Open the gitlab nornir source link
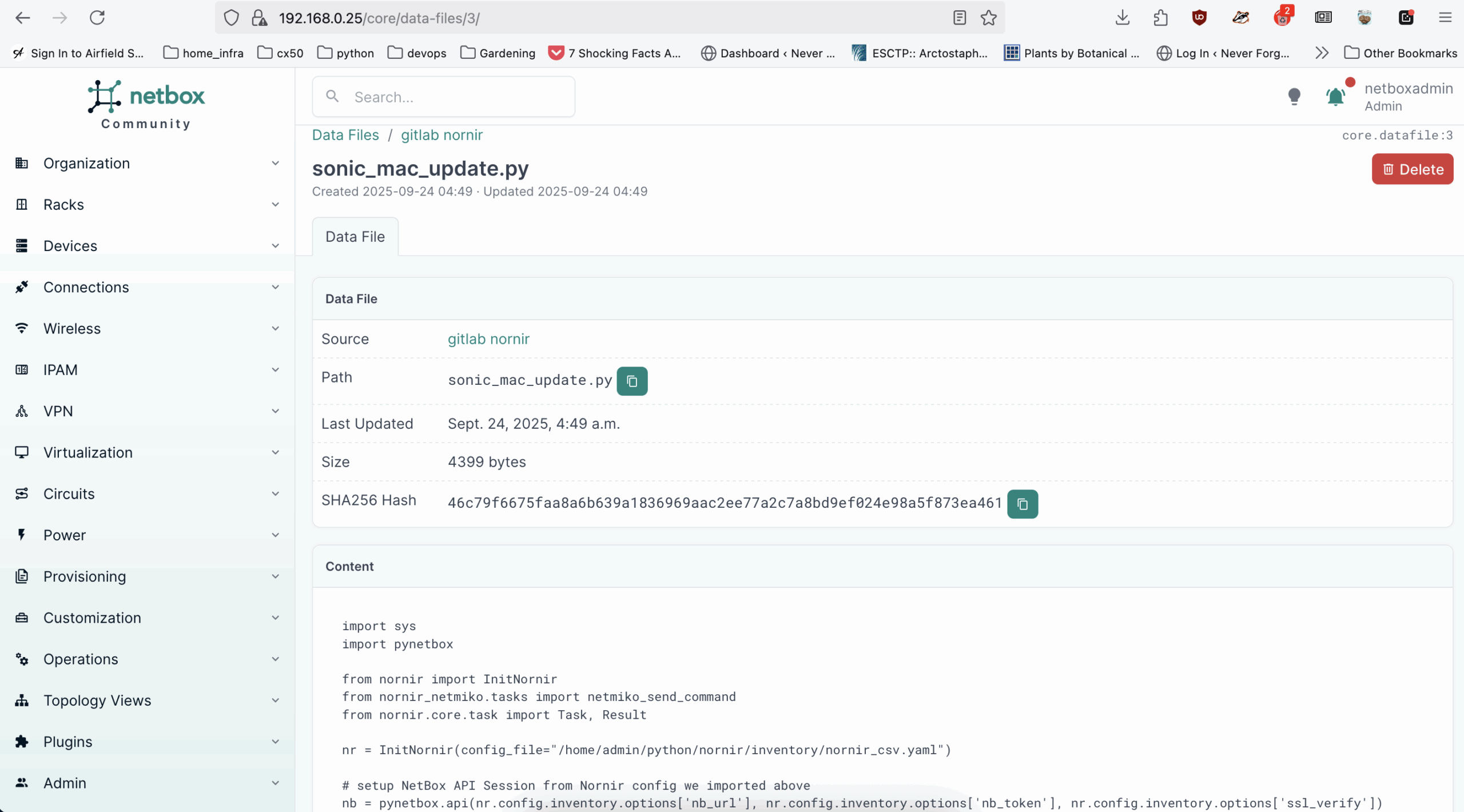 pyautogui.click(x=488, y=339)
